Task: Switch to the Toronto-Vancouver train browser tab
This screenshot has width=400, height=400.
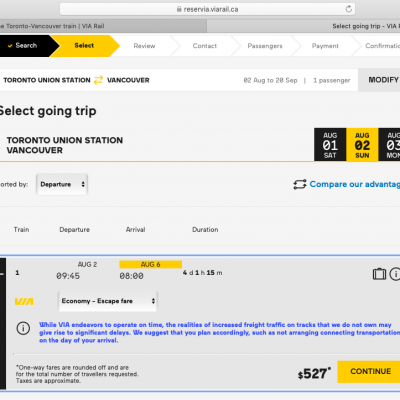Action: coord(103,26)
